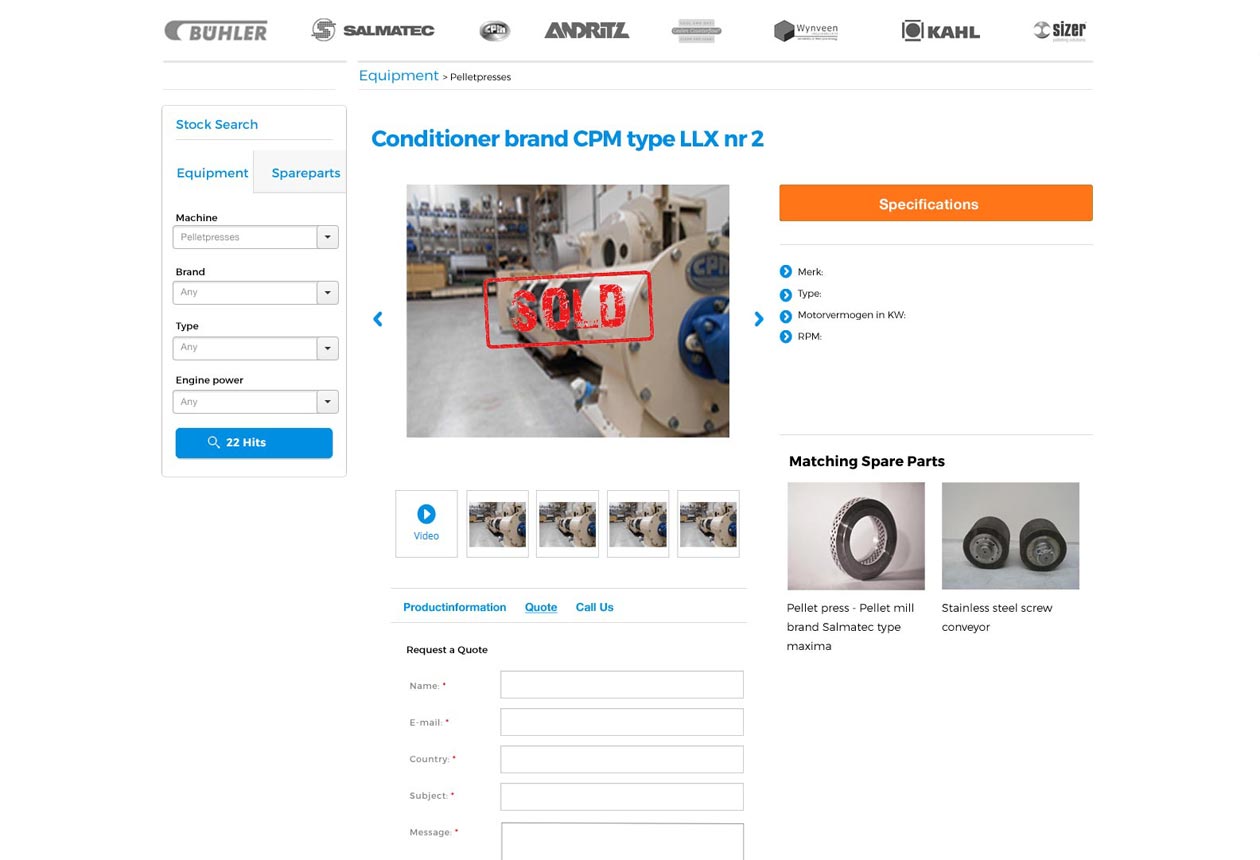This screenshot has height=860, width=1260.
Task: Show the previous product image
Action: (378, 319)
